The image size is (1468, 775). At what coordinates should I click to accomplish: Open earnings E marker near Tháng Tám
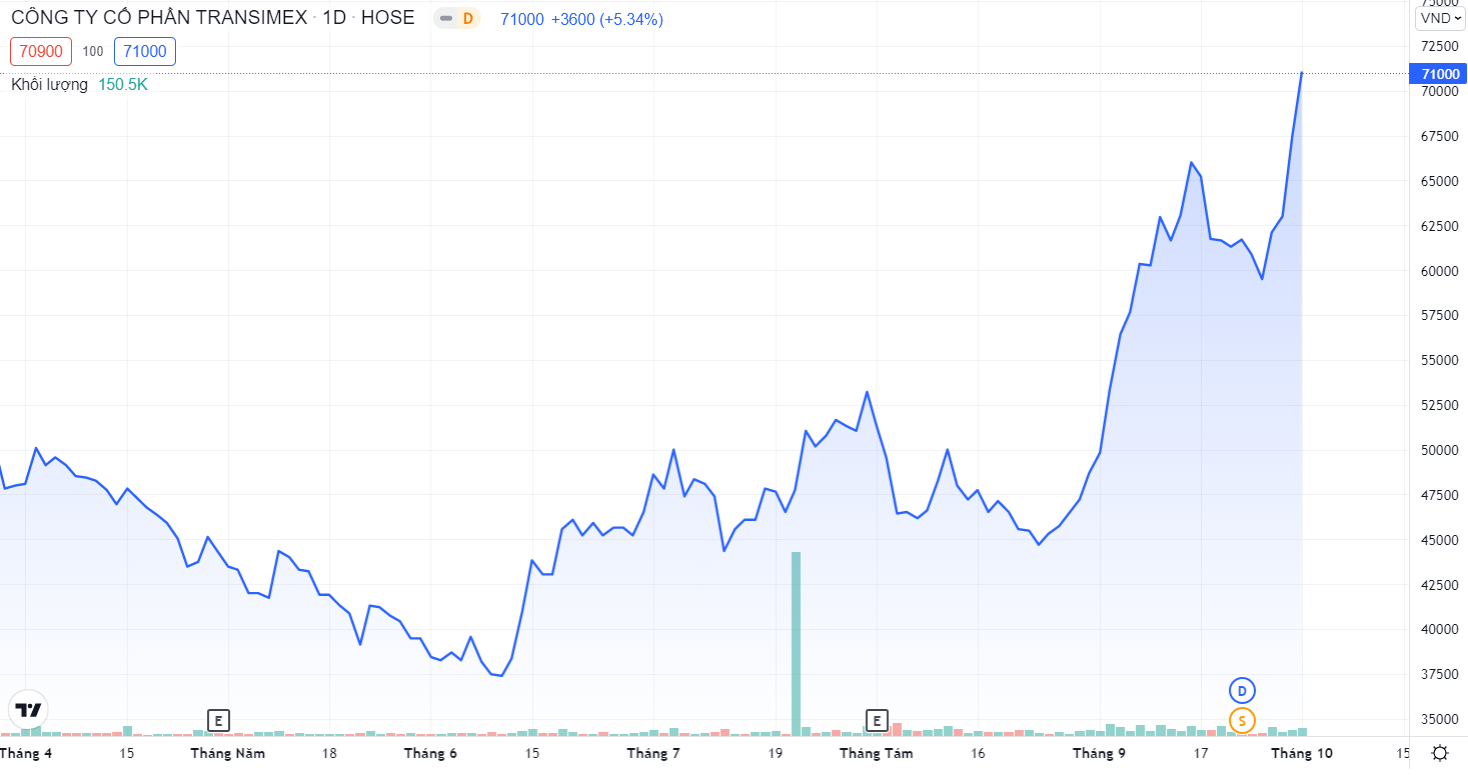(876, 720)
